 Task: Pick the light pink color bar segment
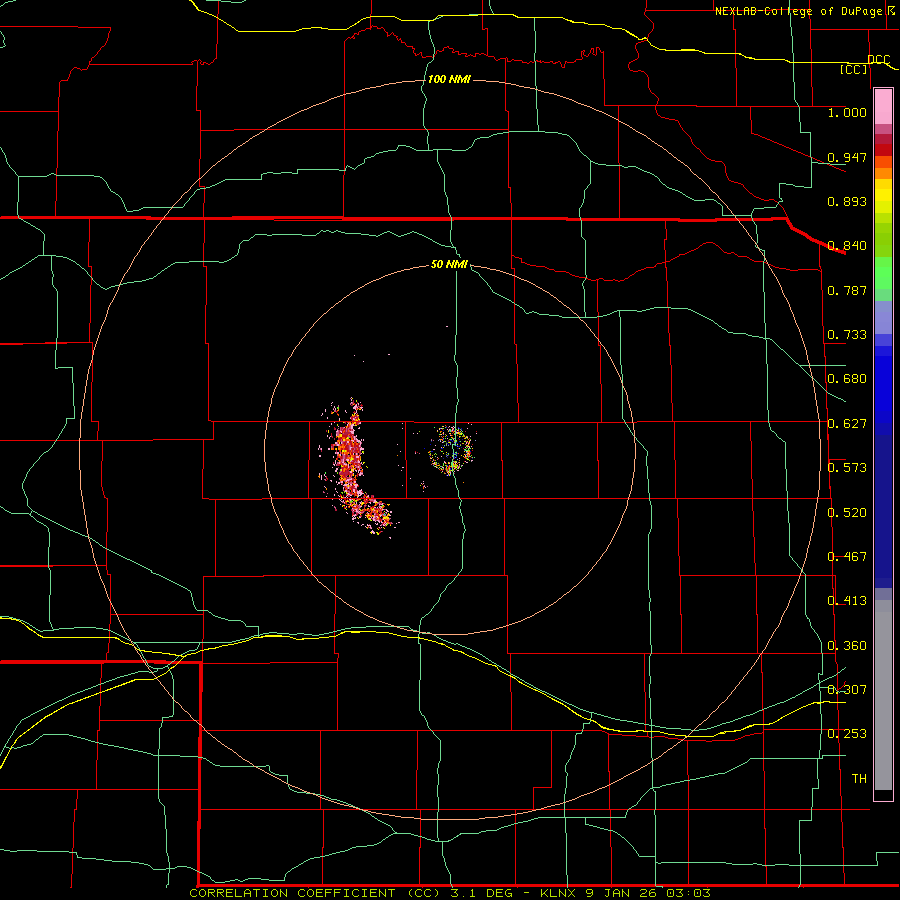click(883, 107)
